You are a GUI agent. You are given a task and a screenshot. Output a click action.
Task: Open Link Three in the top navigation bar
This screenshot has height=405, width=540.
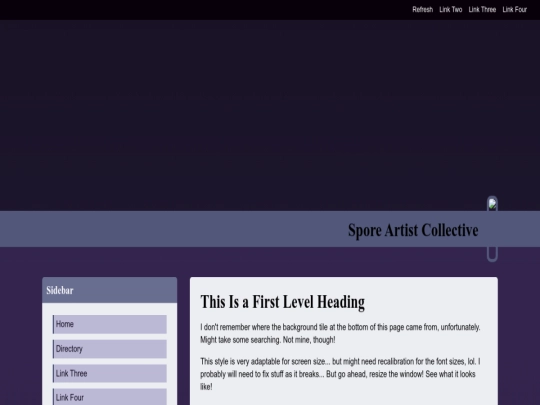click(482, 10)
